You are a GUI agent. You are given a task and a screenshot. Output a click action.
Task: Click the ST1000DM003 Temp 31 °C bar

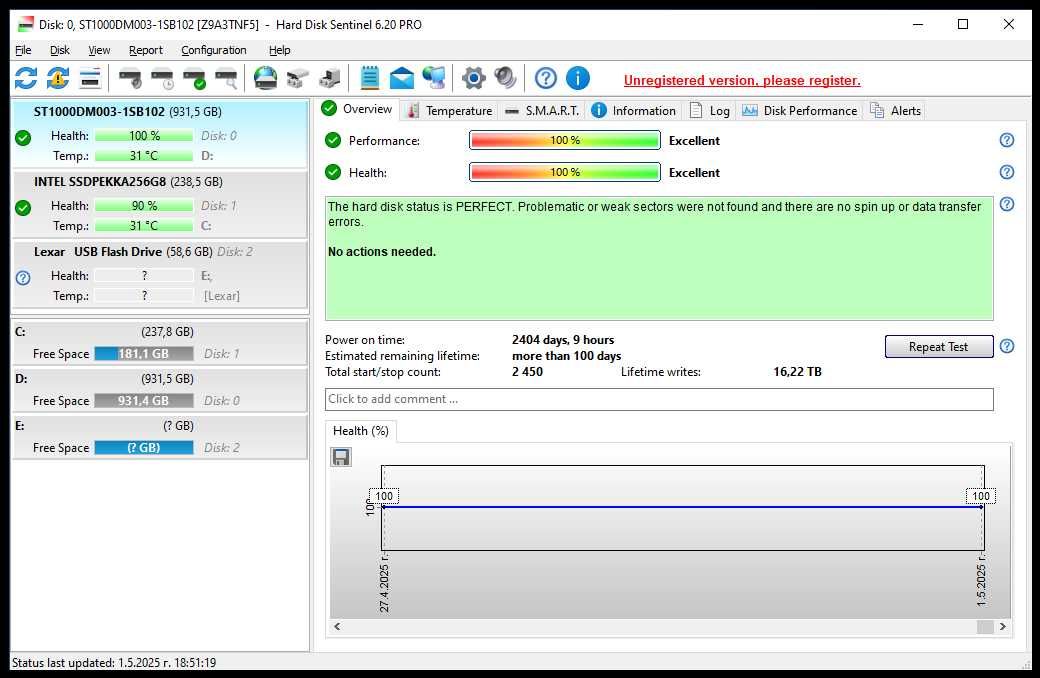click(144, 156)
